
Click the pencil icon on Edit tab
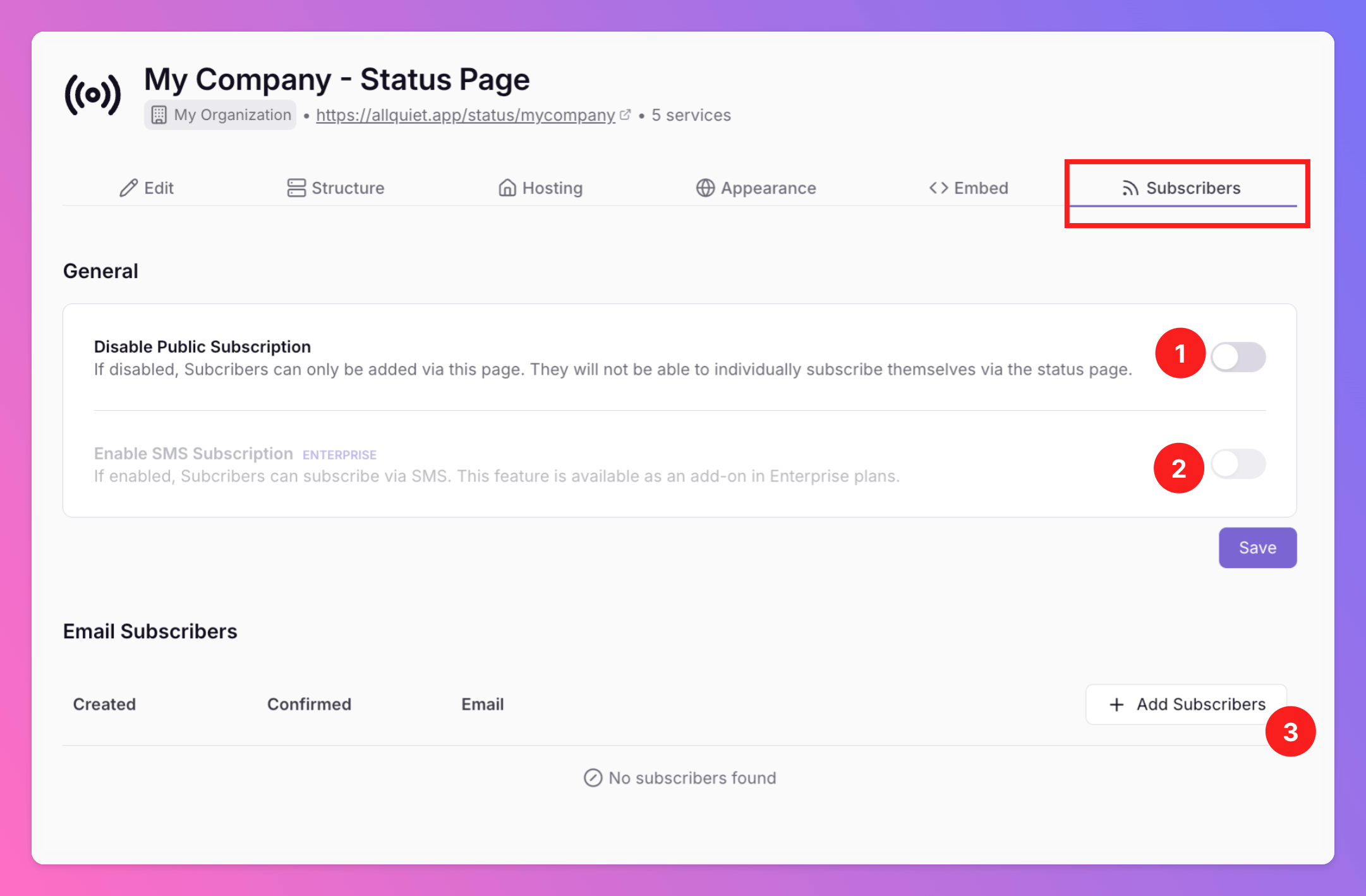tap(128, 188)
